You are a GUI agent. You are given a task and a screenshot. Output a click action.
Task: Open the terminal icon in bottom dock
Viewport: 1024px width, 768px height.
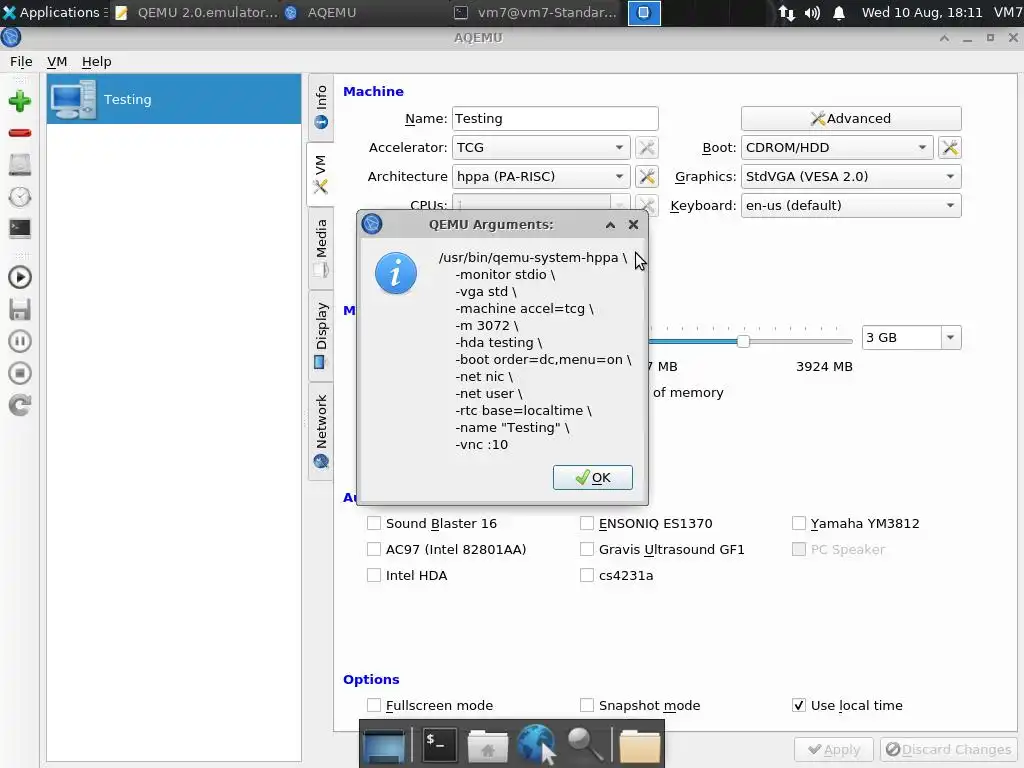[439, 744]
